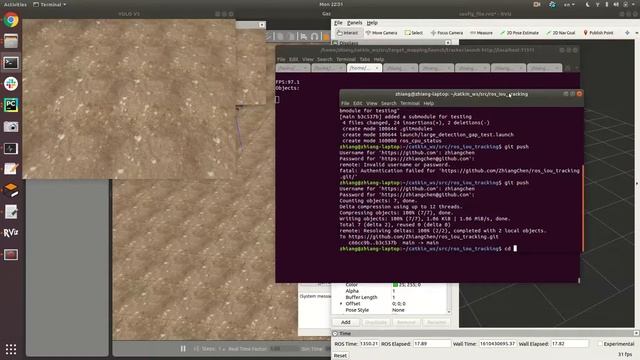Select the Publish Point tool in RViz
This screenshot has width=640, height=360.
pos(598,33)
